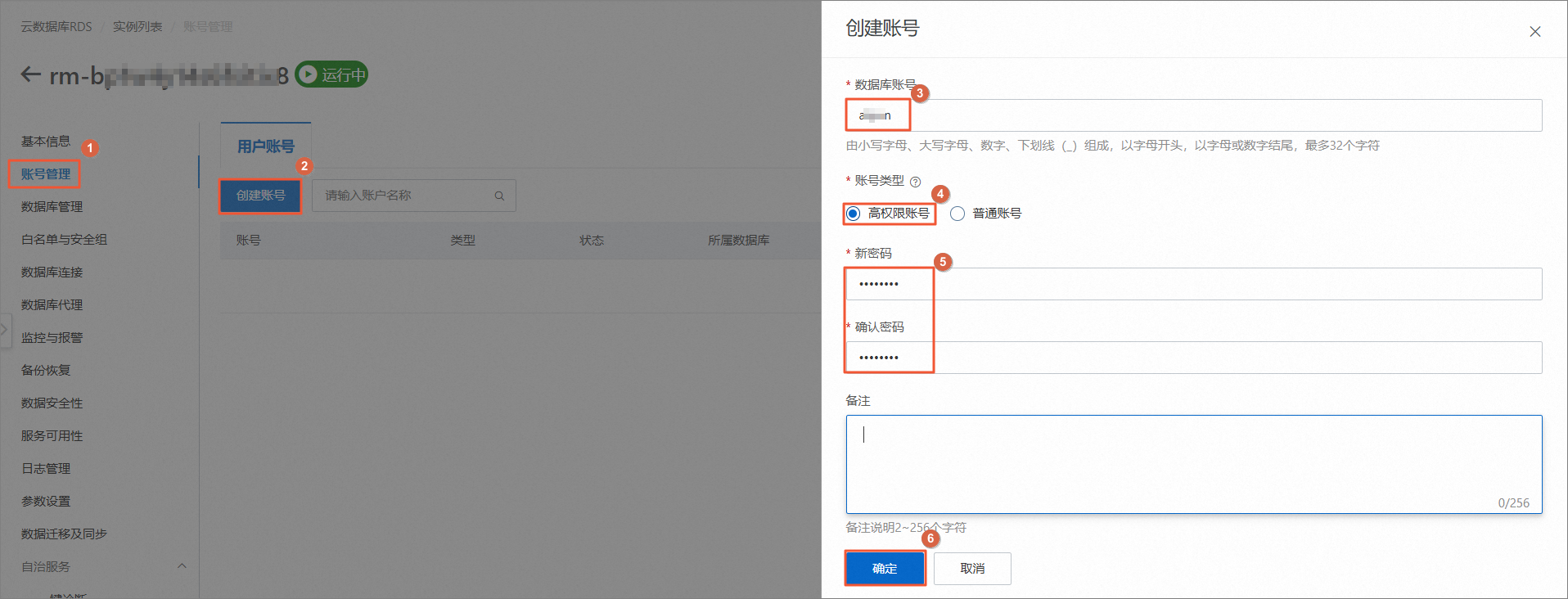The width and height of the screenshot is (1568, 599).
Task: Go to 实例列表 breadcrumb
Action: 137,27
